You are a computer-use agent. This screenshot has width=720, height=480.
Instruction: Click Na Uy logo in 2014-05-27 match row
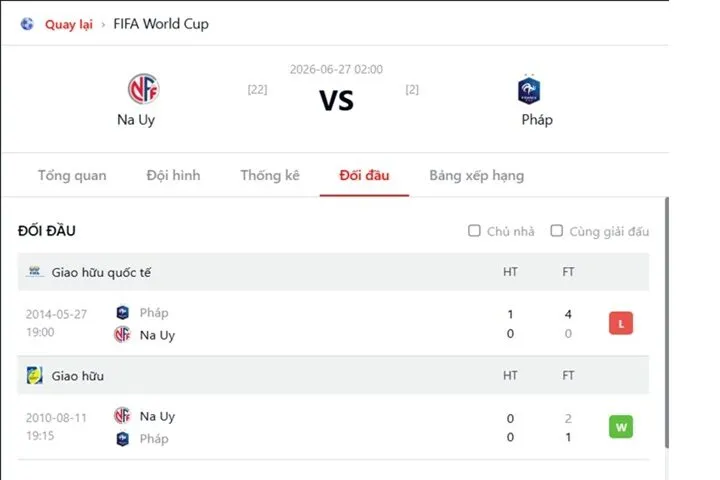pos(123,334)
